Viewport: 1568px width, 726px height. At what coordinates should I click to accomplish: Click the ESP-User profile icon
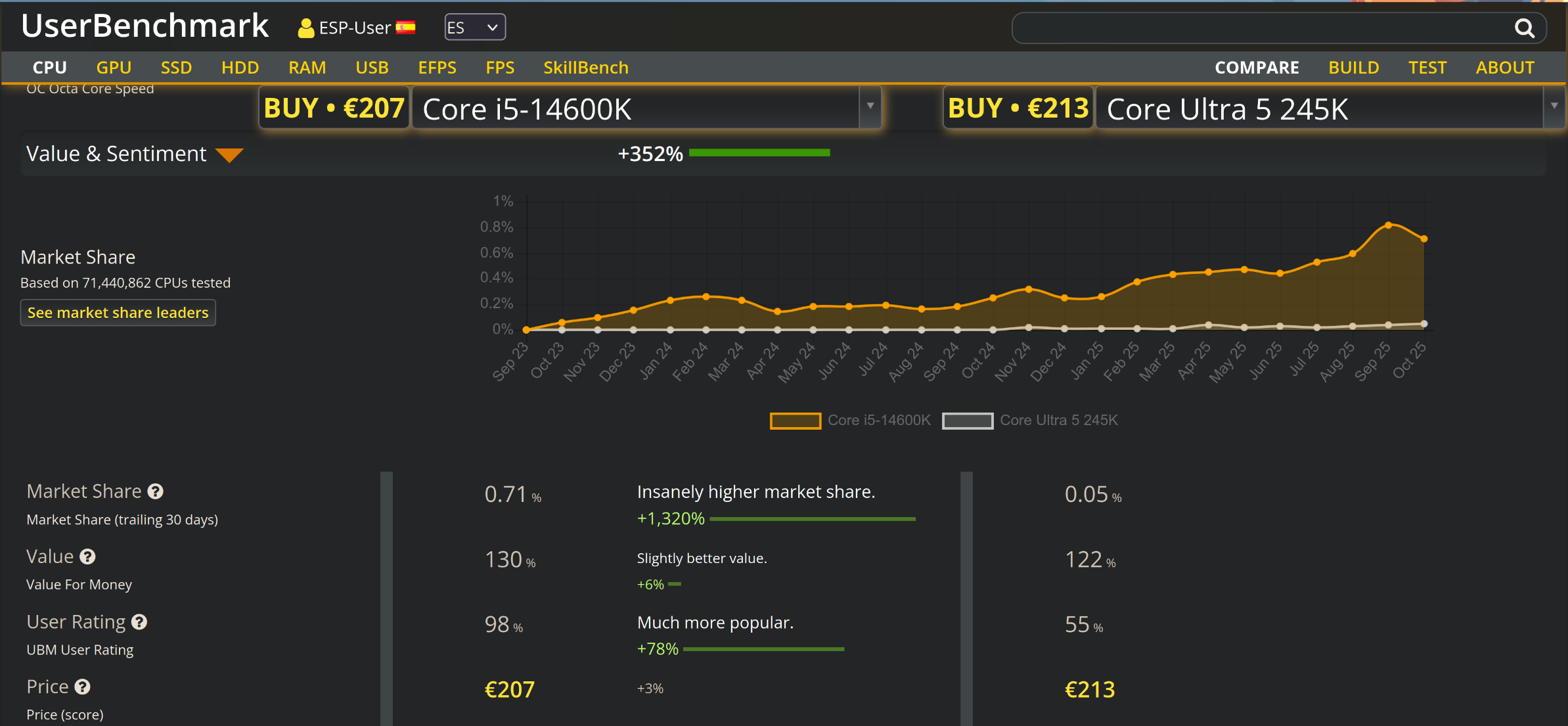point(305,28)
